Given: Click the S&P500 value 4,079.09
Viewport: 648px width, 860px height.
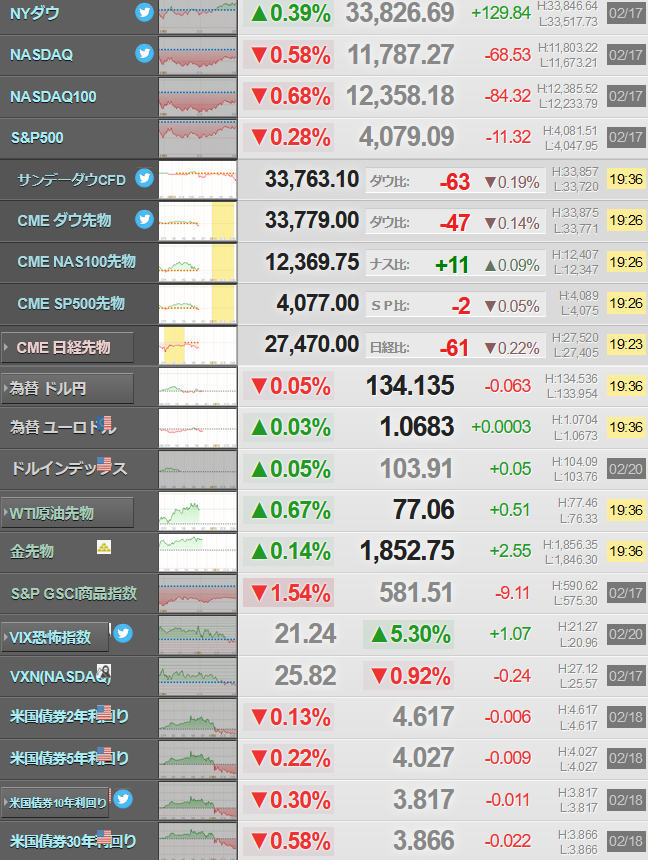Looking at the screenshot, I should [407, 137].
